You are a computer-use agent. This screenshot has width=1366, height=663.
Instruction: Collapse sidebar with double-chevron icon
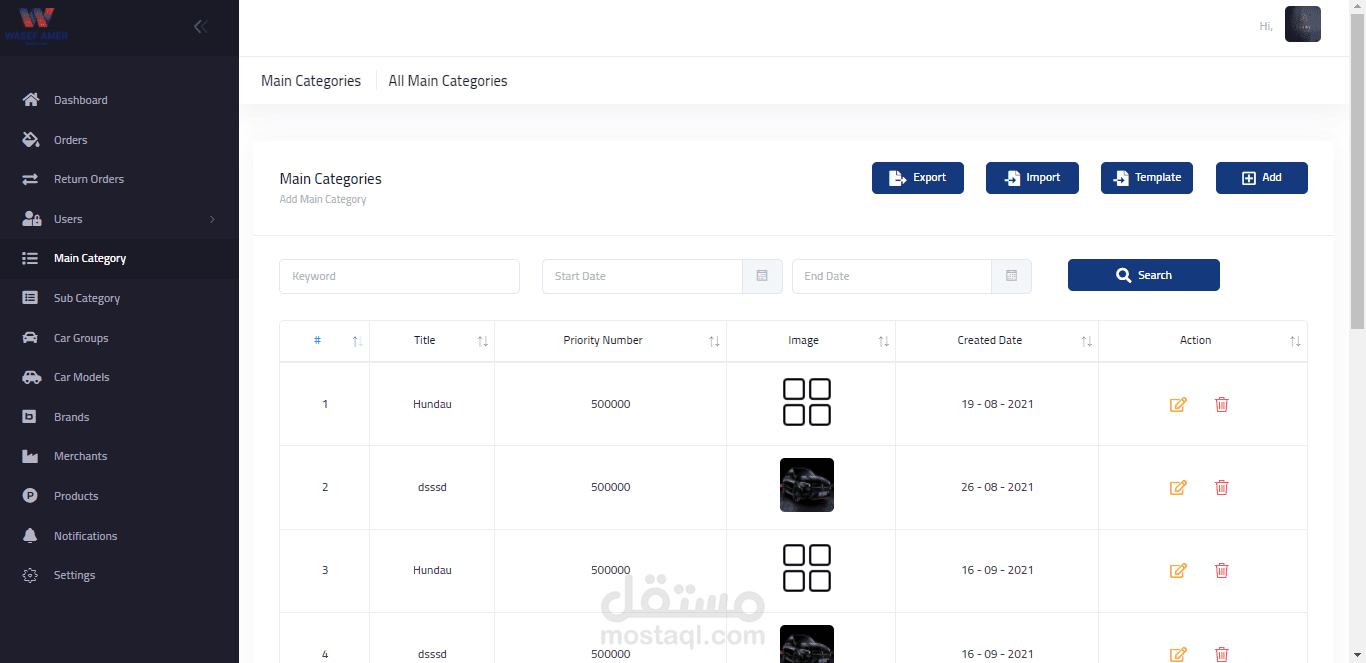201,27
